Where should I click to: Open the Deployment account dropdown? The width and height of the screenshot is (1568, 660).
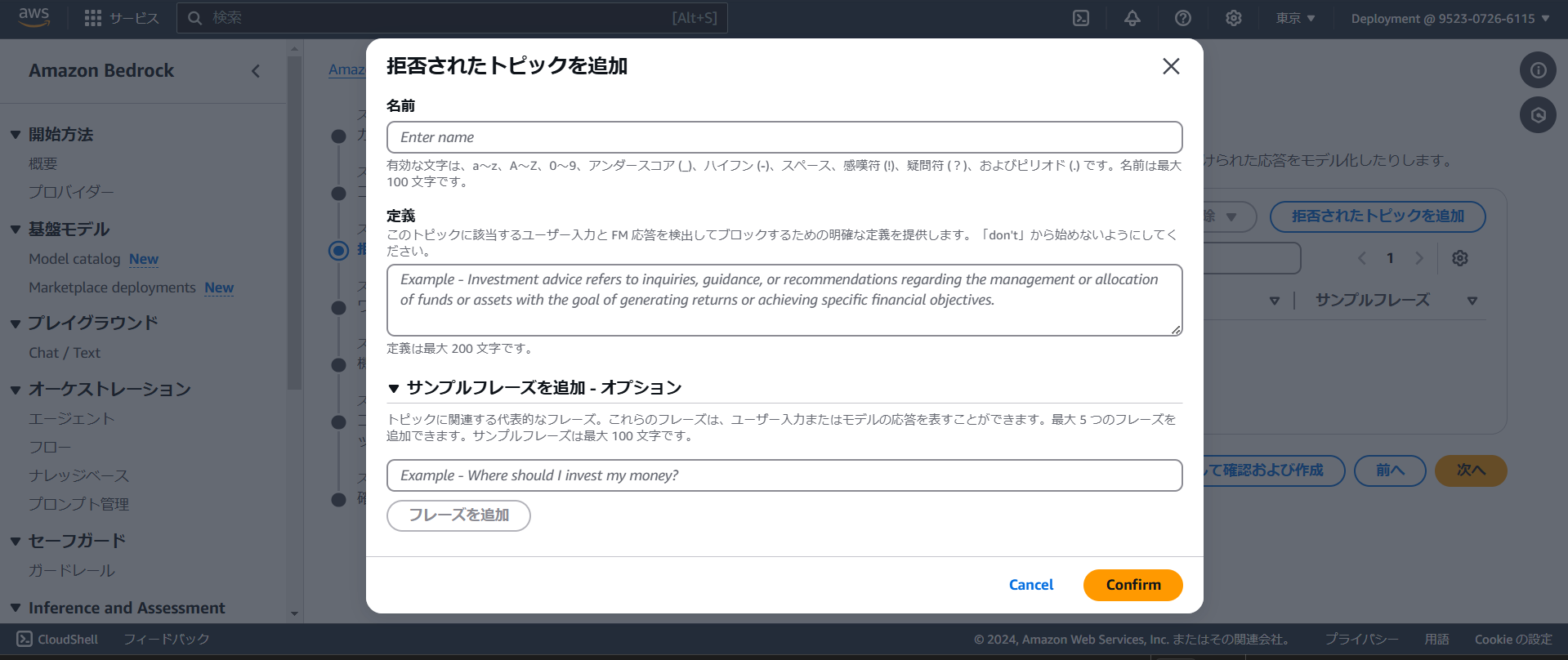pos(1450,18)
